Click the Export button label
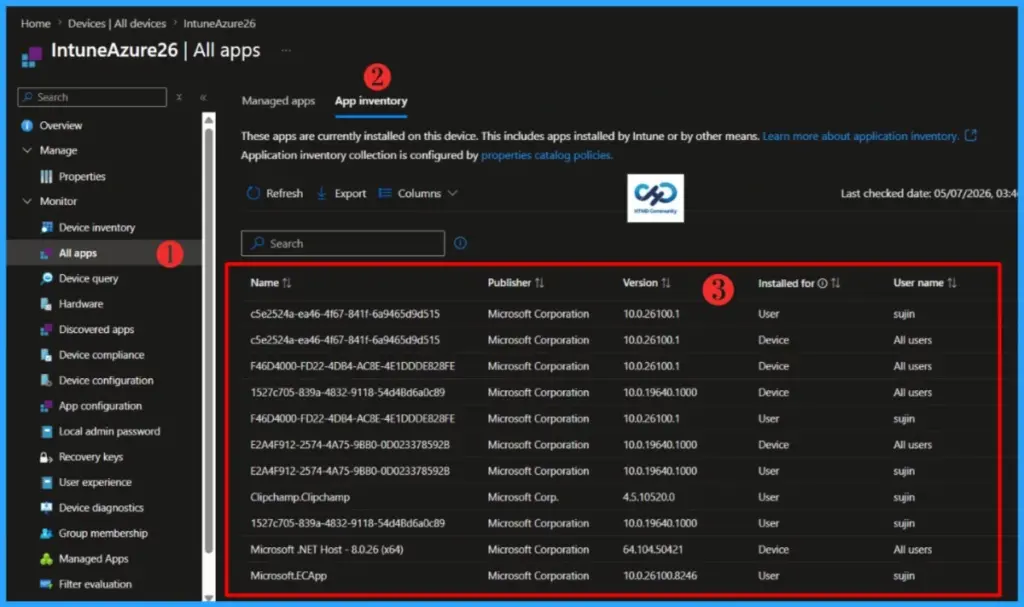 [350, 193]
